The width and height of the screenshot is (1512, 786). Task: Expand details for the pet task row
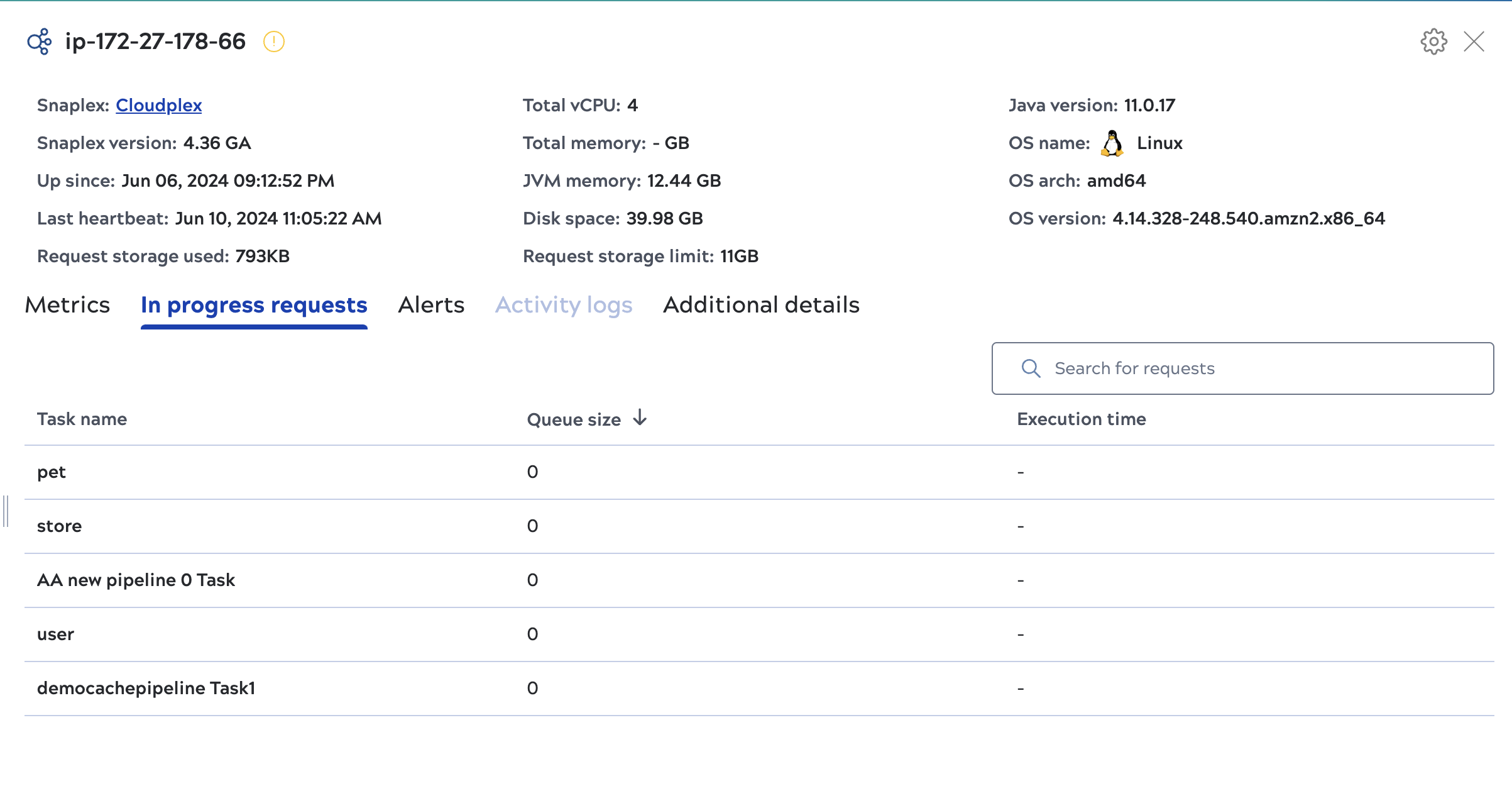[52, 471]
